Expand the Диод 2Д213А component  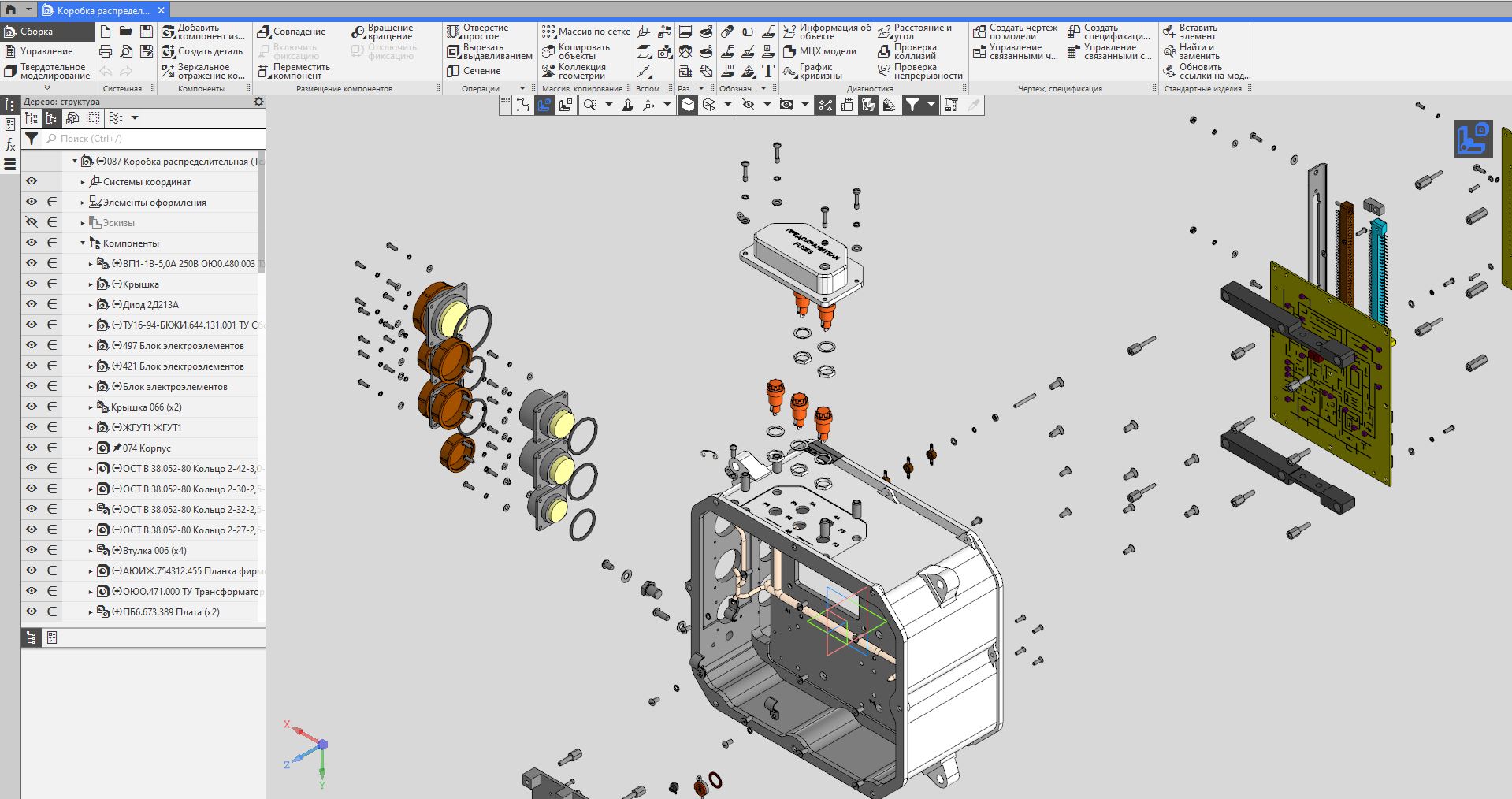(91, 305)
